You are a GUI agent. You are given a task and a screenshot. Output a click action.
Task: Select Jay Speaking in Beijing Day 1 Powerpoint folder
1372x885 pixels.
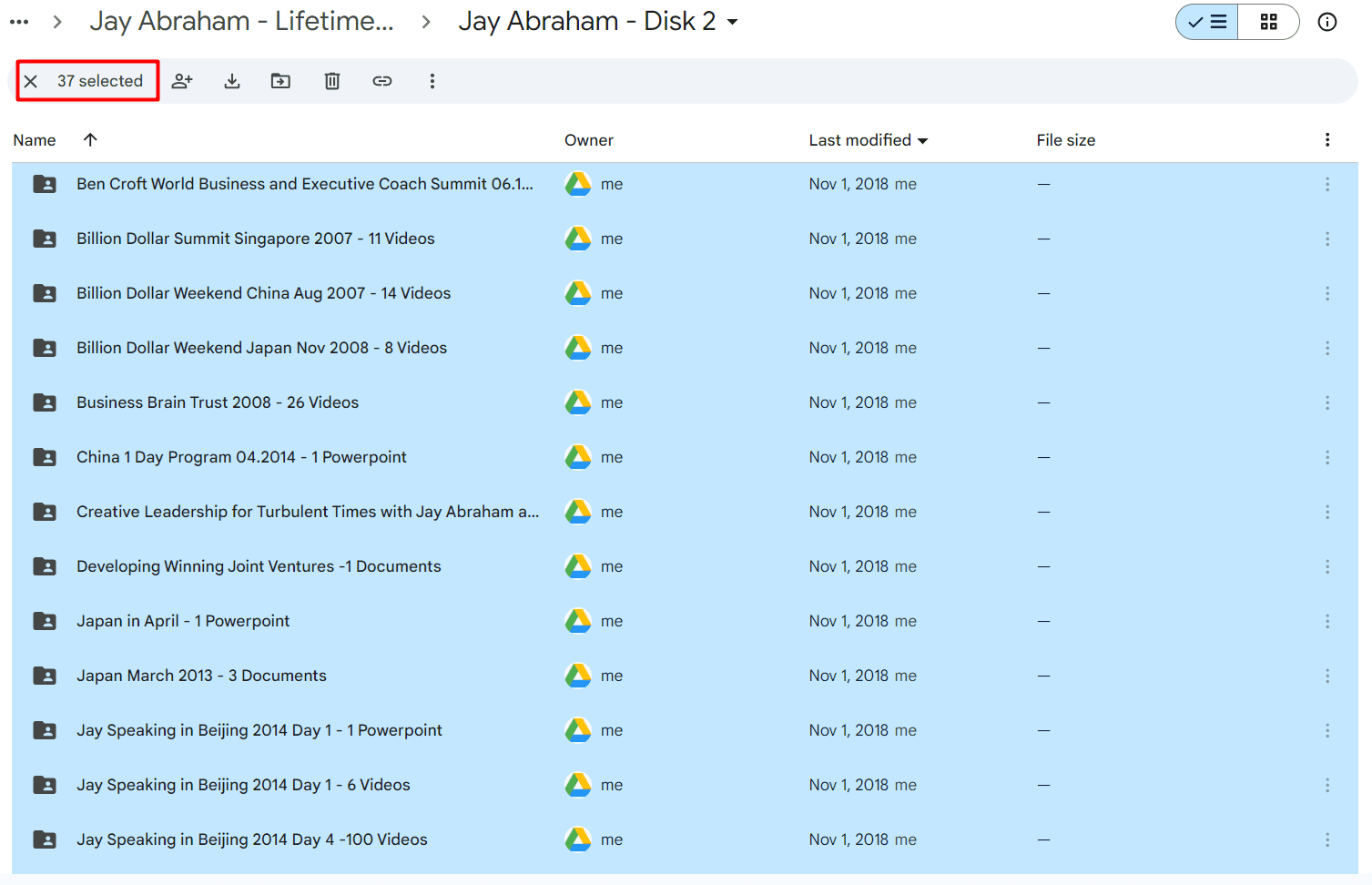pos(685,730)
